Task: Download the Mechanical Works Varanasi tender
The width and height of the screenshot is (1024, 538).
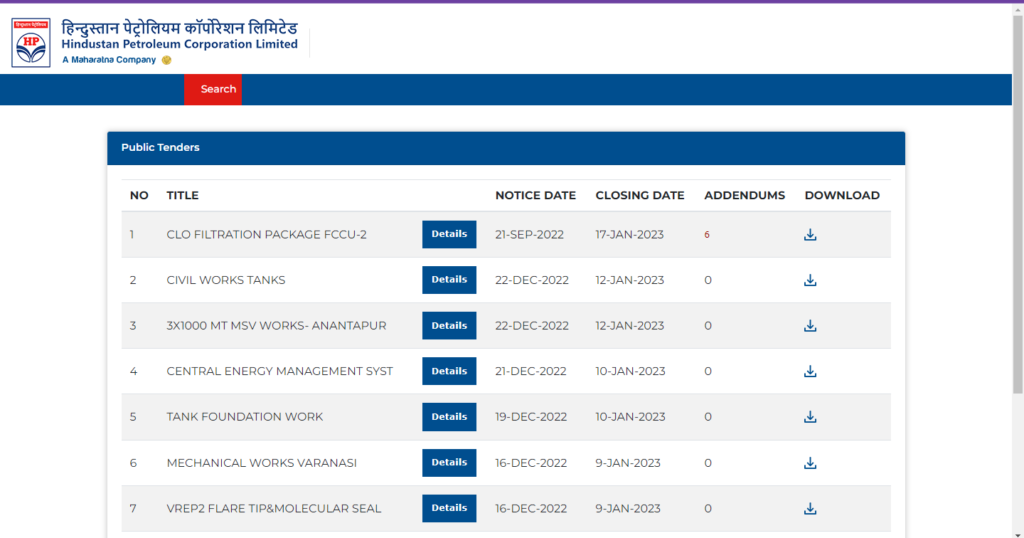Action: [810, 463]
